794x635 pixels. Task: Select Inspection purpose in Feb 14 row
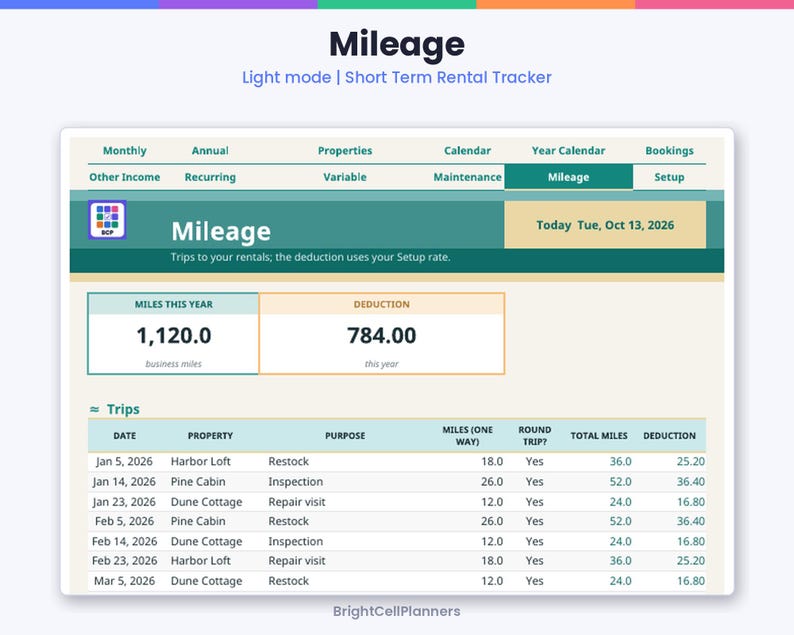click(x=296, y=541)
